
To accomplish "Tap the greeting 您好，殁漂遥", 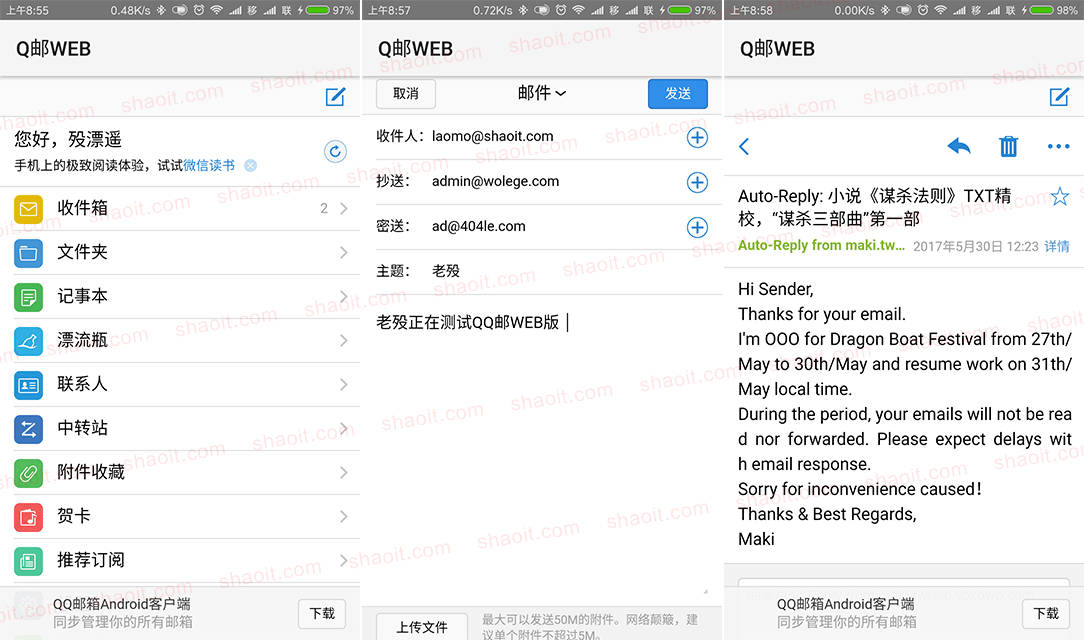I will (x=68, y=139).
